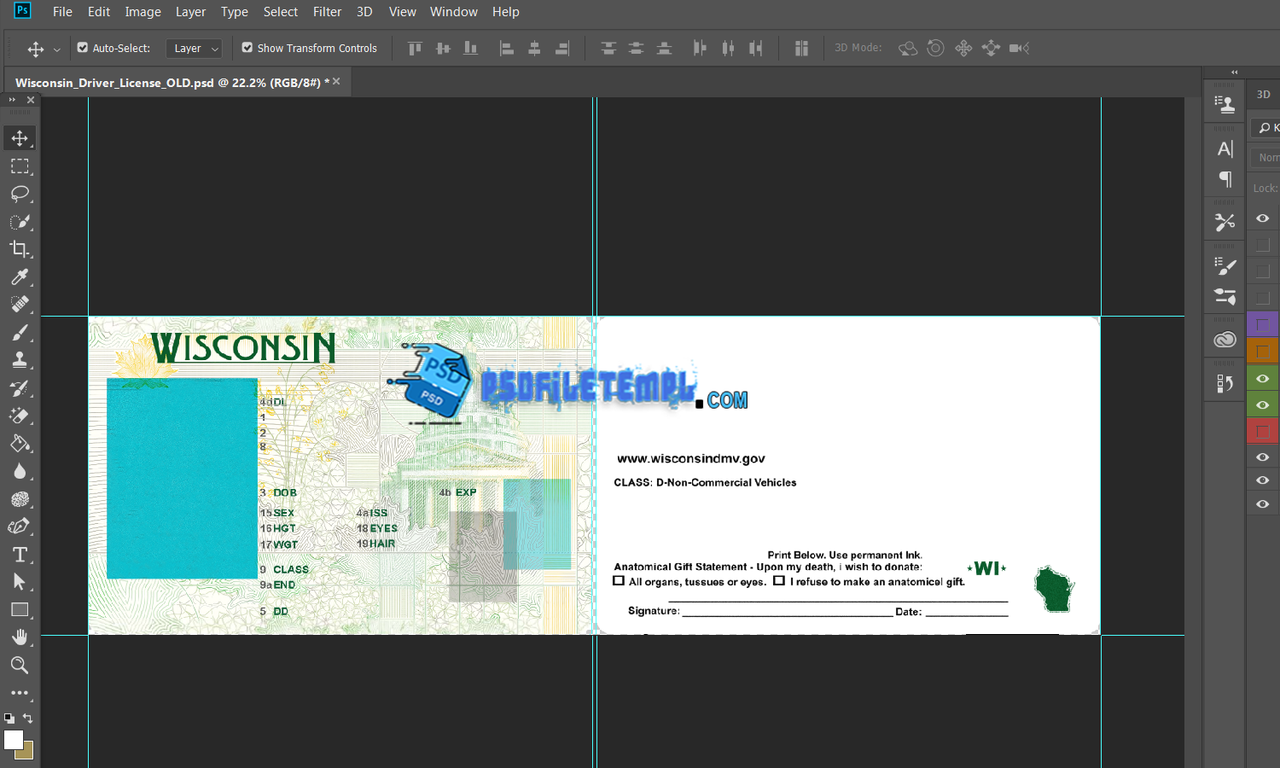Screen dimensions: 1280x768
Task: Show the red-labeled layer
Action: pyautogui.click(x=1263, y=432)
